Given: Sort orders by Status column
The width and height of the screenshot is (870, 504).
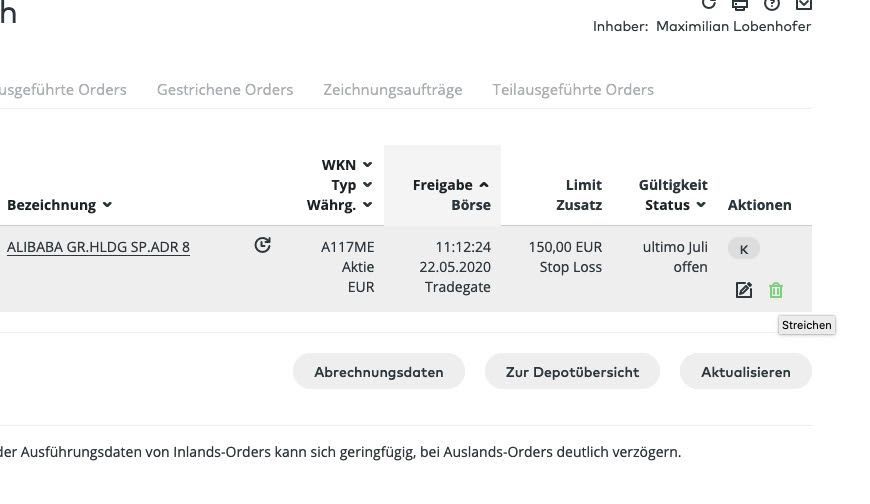Looking at the screenshot, I should [x=701, y=205].
